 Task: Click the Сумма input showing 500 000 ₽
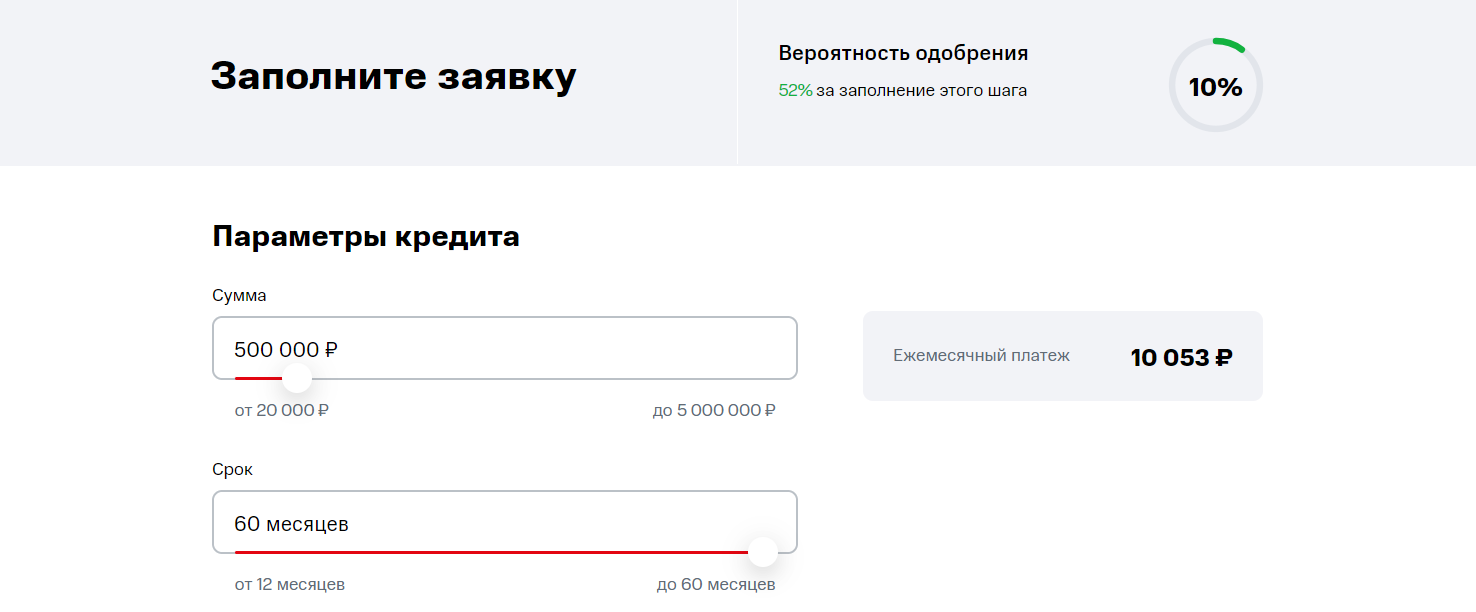pos(504,348)
